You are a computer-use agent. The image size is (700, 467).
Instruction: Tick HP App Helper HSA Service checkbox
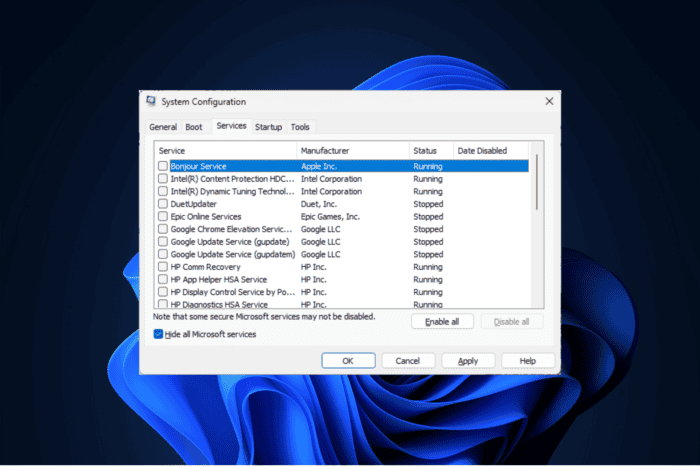(163, 279)
